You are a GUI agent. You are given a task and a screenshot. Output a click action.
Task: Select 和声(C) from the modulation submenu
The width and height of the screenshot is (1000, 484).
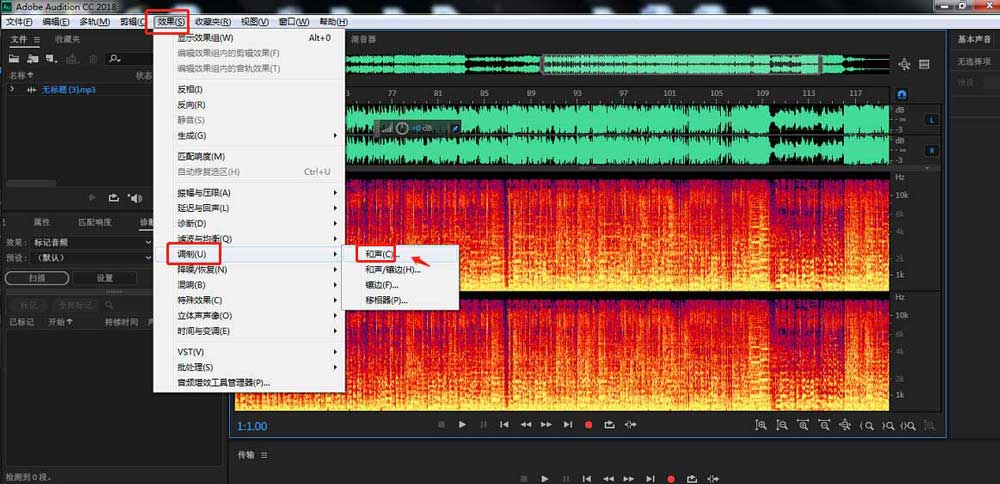click(x=379, y=254)
